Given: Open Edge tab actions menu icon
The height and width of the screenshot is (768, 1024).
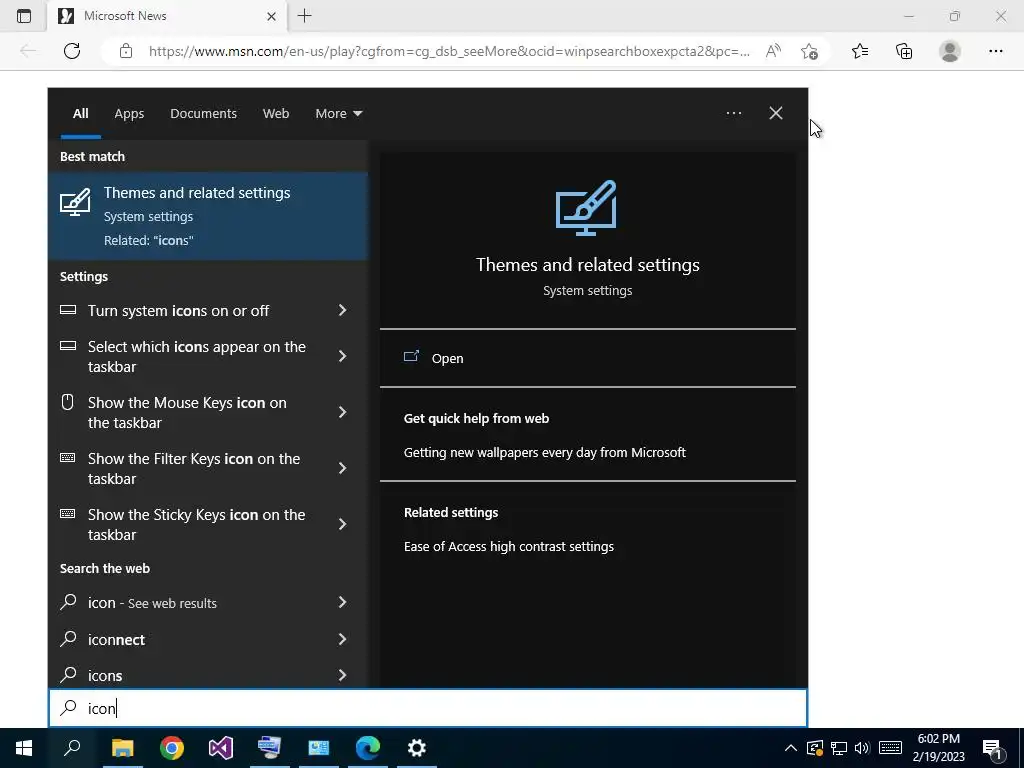Looking at the screenshot, I should point(24,16).
